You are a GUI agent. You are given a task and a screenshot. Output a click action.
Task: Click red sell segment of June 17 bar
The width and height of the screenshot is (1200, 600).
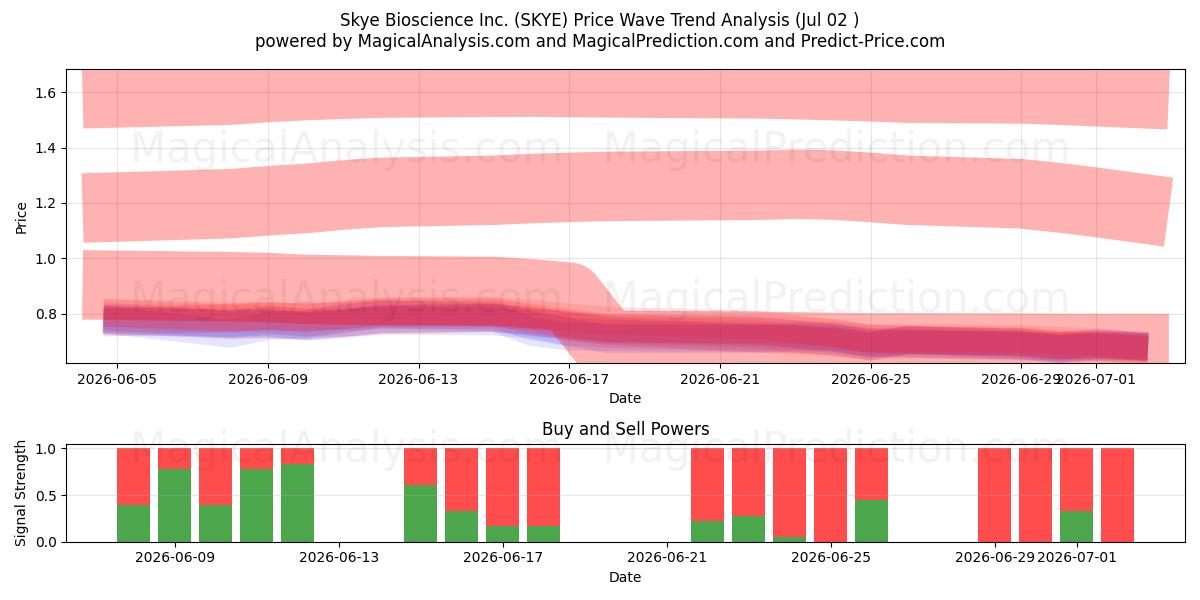(x=503, y=487)
